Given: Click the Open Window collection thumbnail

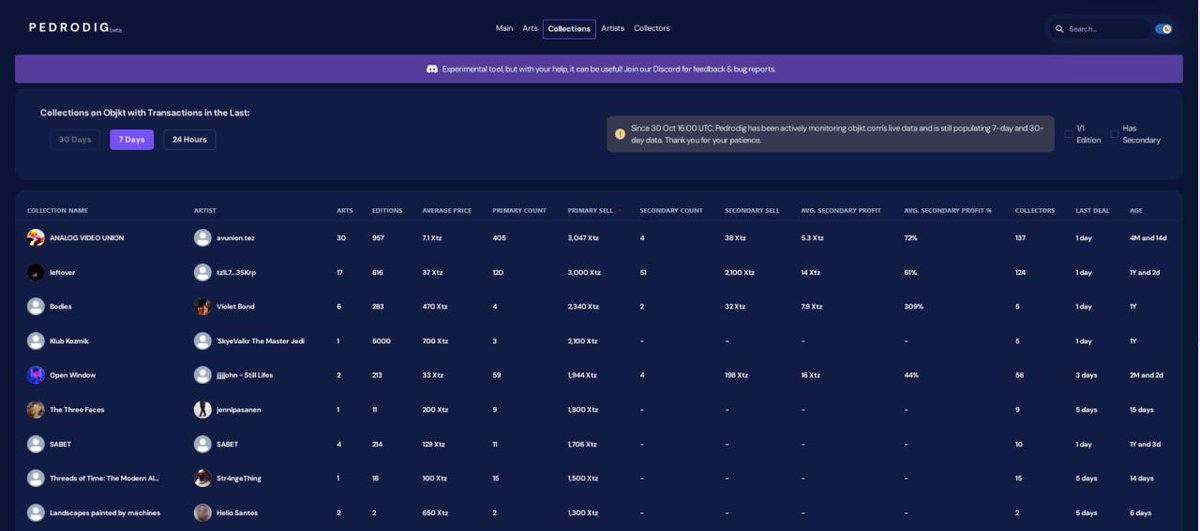Looking at the screenshot, I should 36,375.
